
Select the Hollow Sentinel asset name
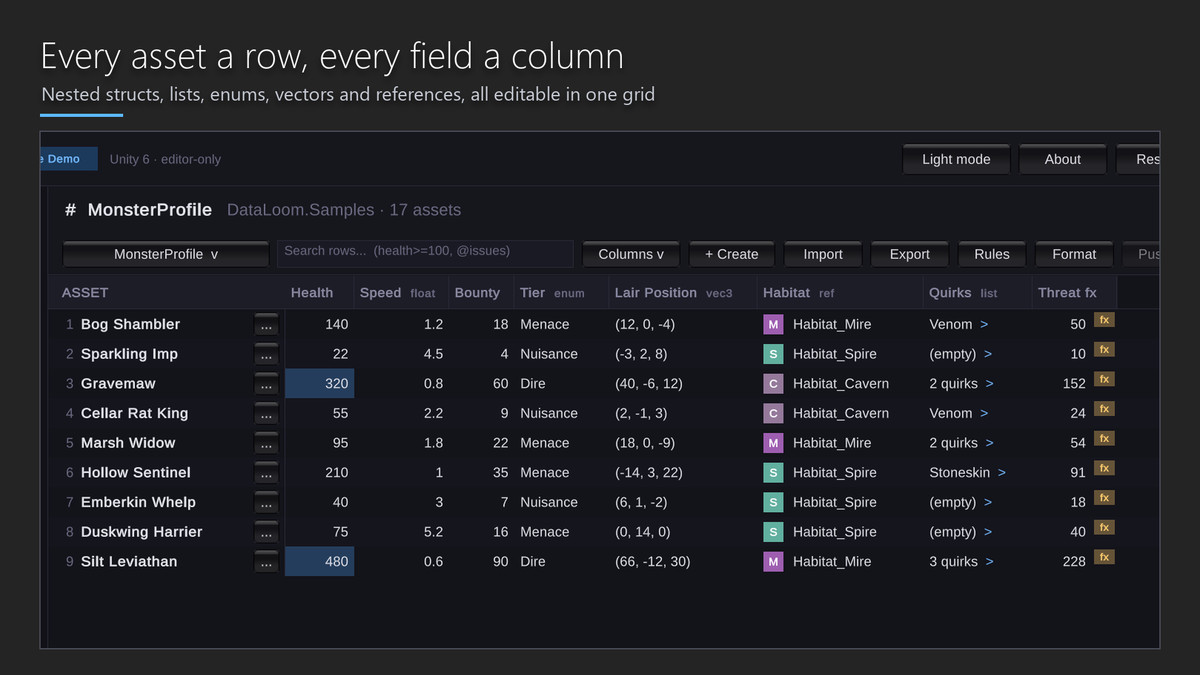coord(136,472)
